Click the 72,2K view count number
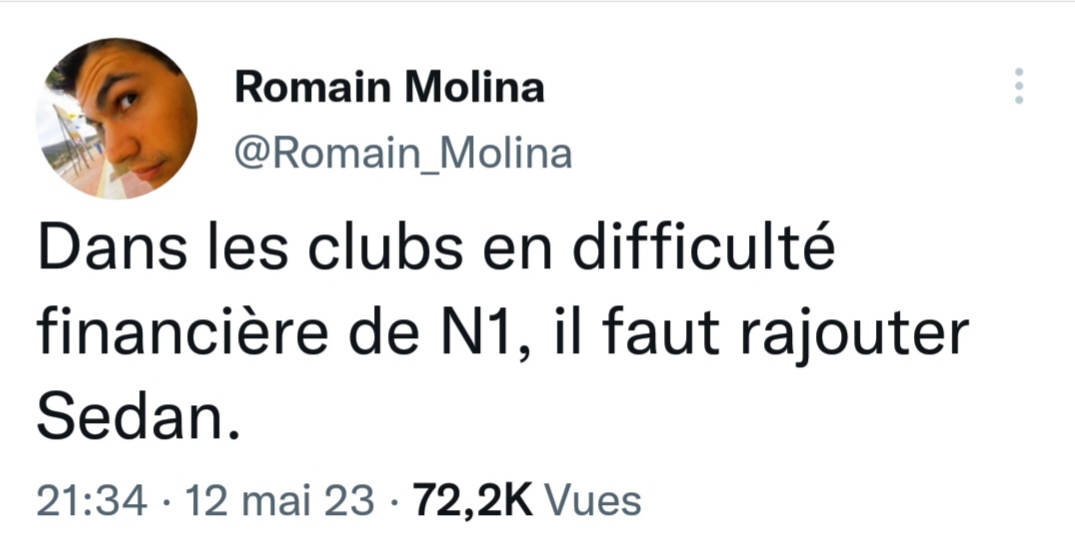The height and width of the screenshot is (556, 1075). 472,502
